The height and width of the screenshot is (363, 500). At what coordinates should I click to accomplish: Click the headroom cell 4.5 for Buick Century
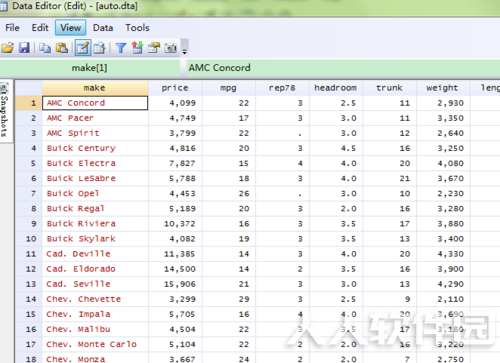click(x=336, y=148)
